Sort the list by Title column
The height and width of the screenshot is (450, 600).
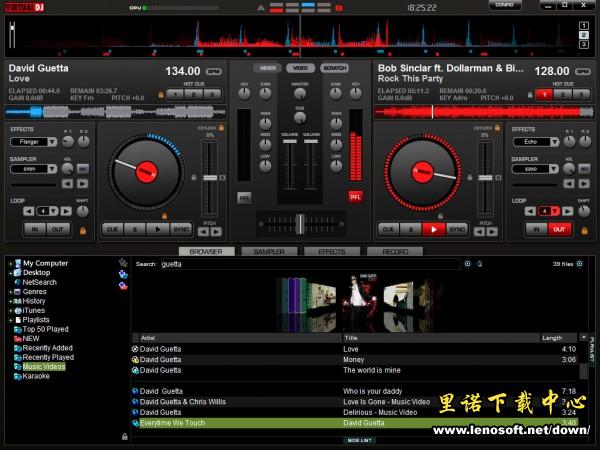440,338
